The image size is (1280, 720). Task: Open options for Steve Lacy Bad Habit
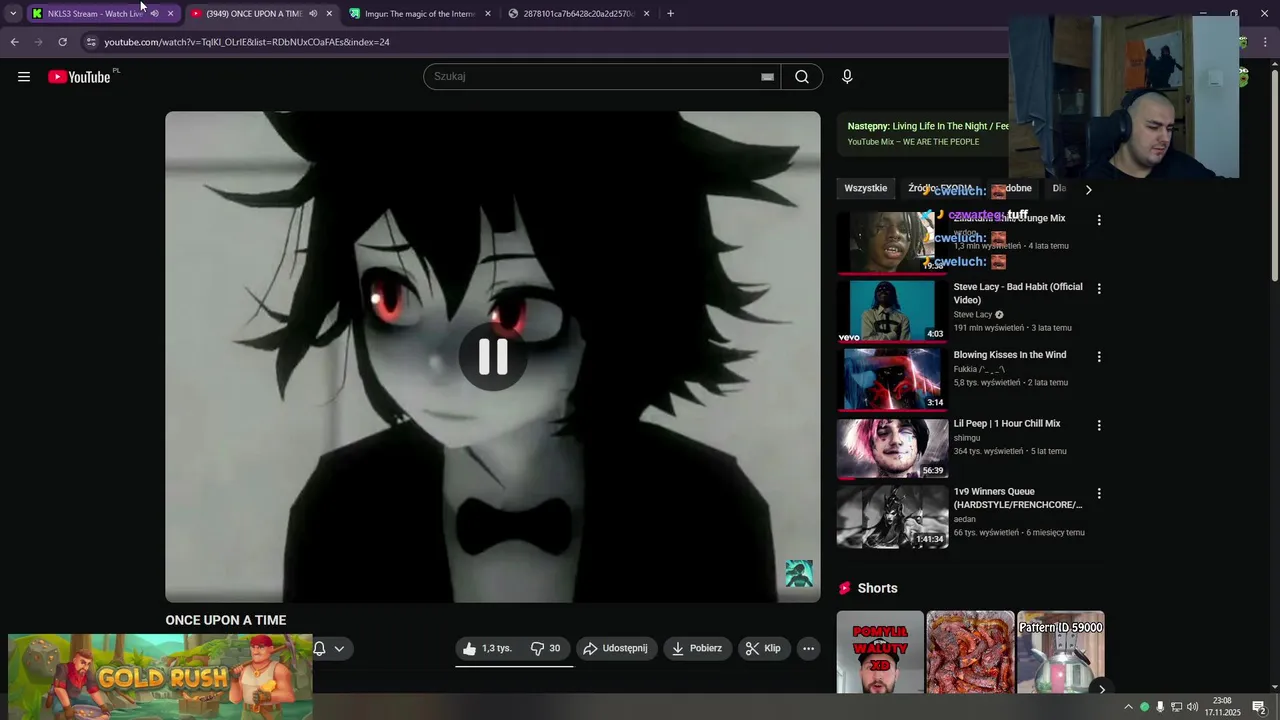(x=1099, y=289)
